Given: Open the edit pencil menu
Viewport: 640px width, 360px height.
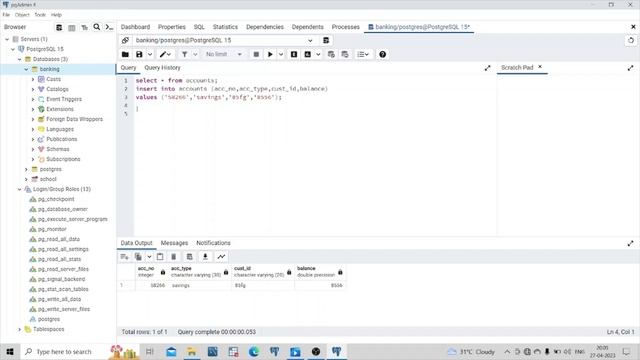Looking at the screenshot, I should (165, 54).
